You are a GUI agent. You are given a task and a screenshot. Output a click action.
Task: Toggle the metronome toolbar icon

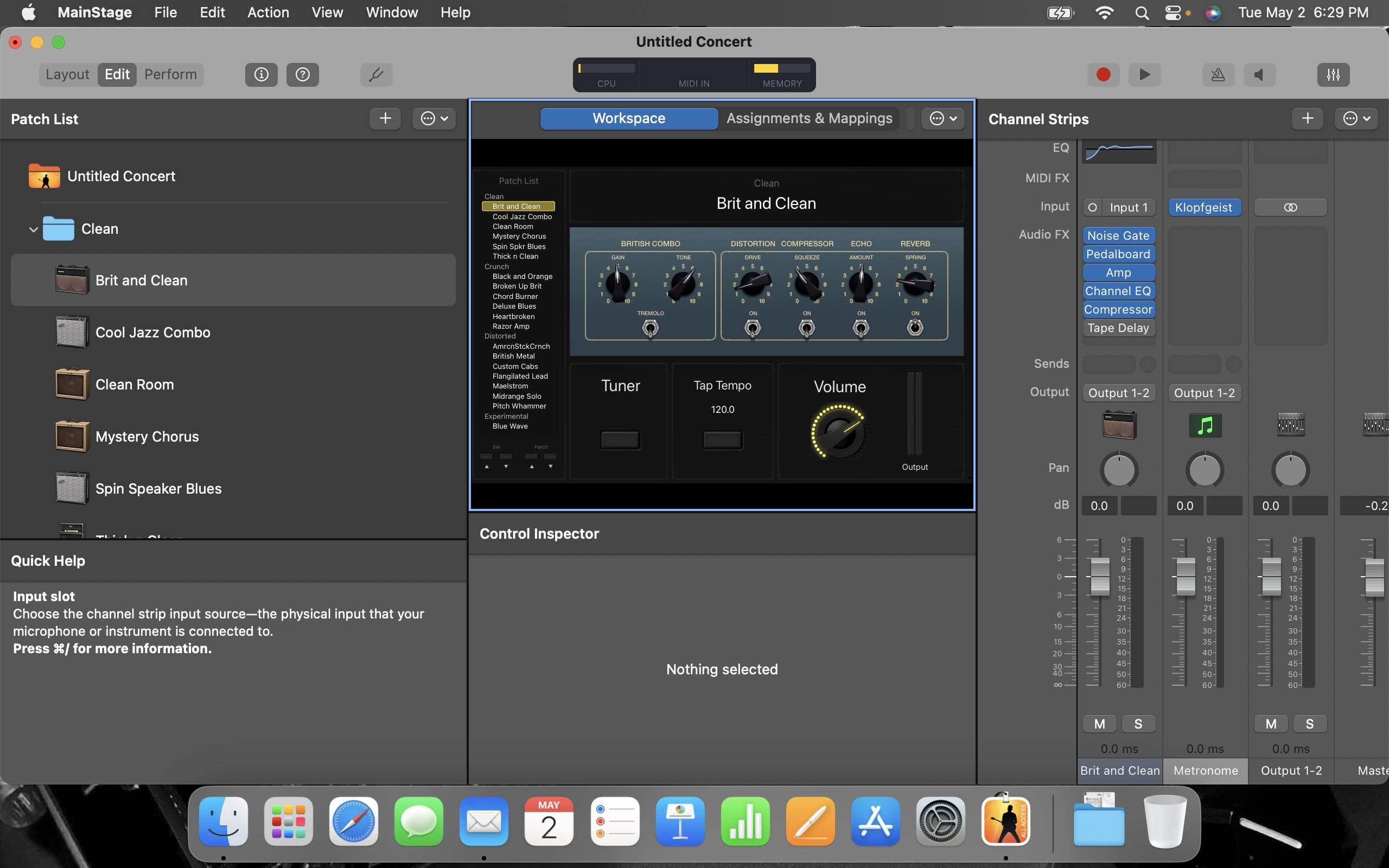(x=1218, y=75)
